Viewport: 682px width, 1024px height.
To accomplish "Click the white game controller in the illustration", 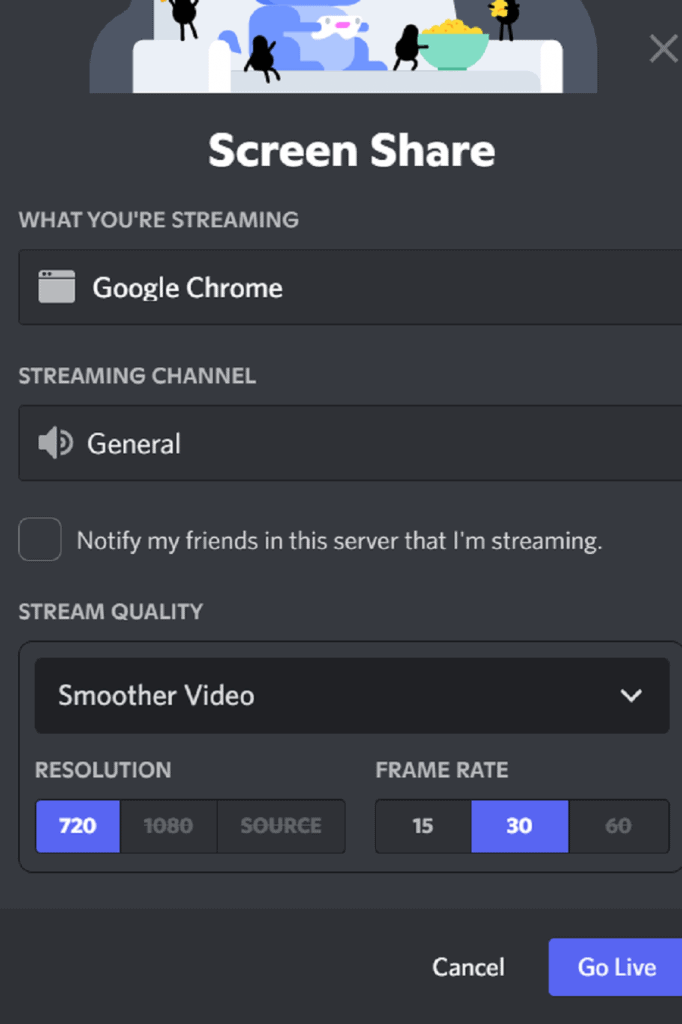I will (x=336, y=27).
